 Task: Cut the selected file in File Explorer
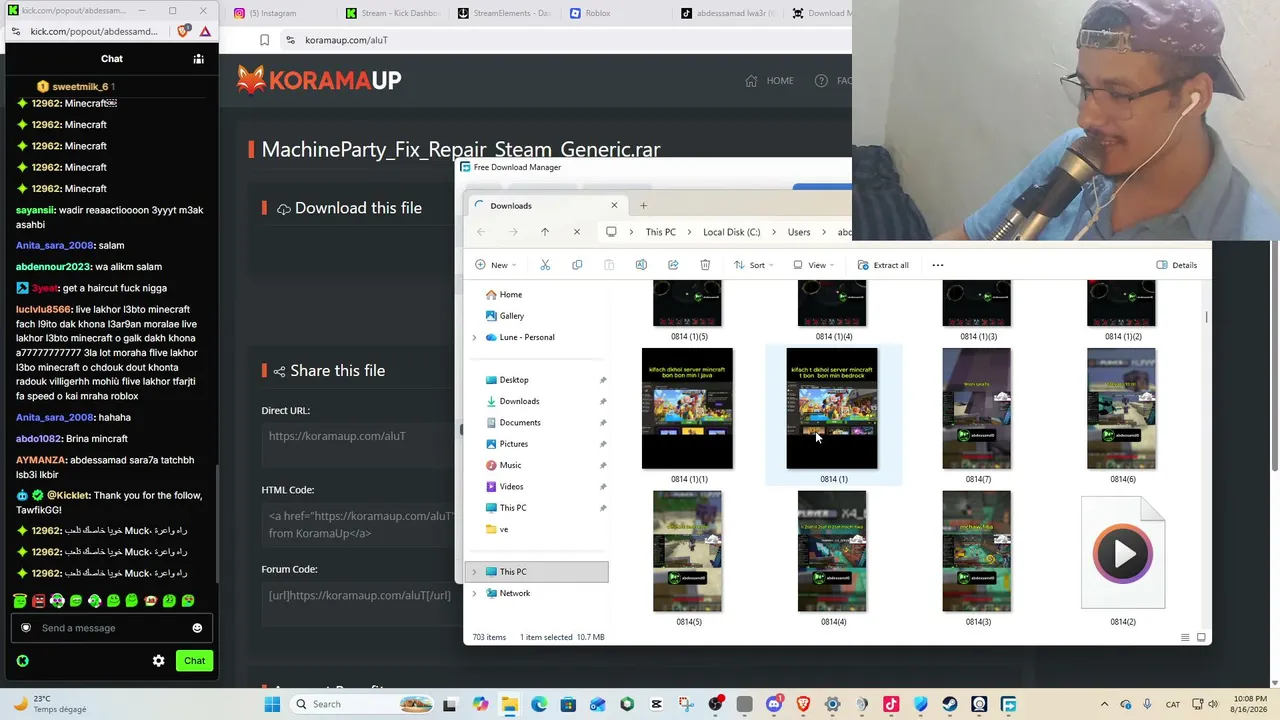coord(545,265)
